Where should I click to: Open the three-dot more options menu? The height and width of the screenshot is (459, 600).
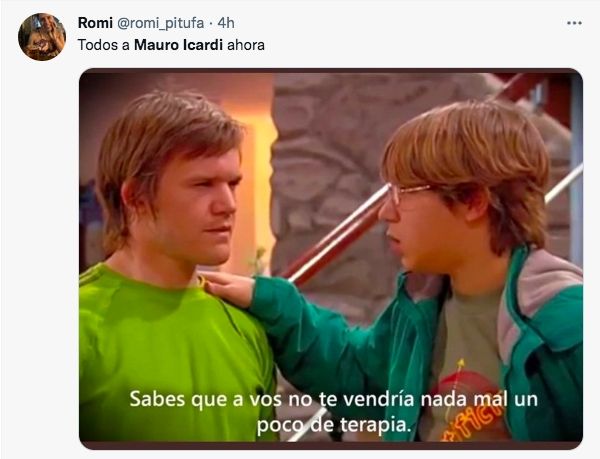(x=574, y=23)
